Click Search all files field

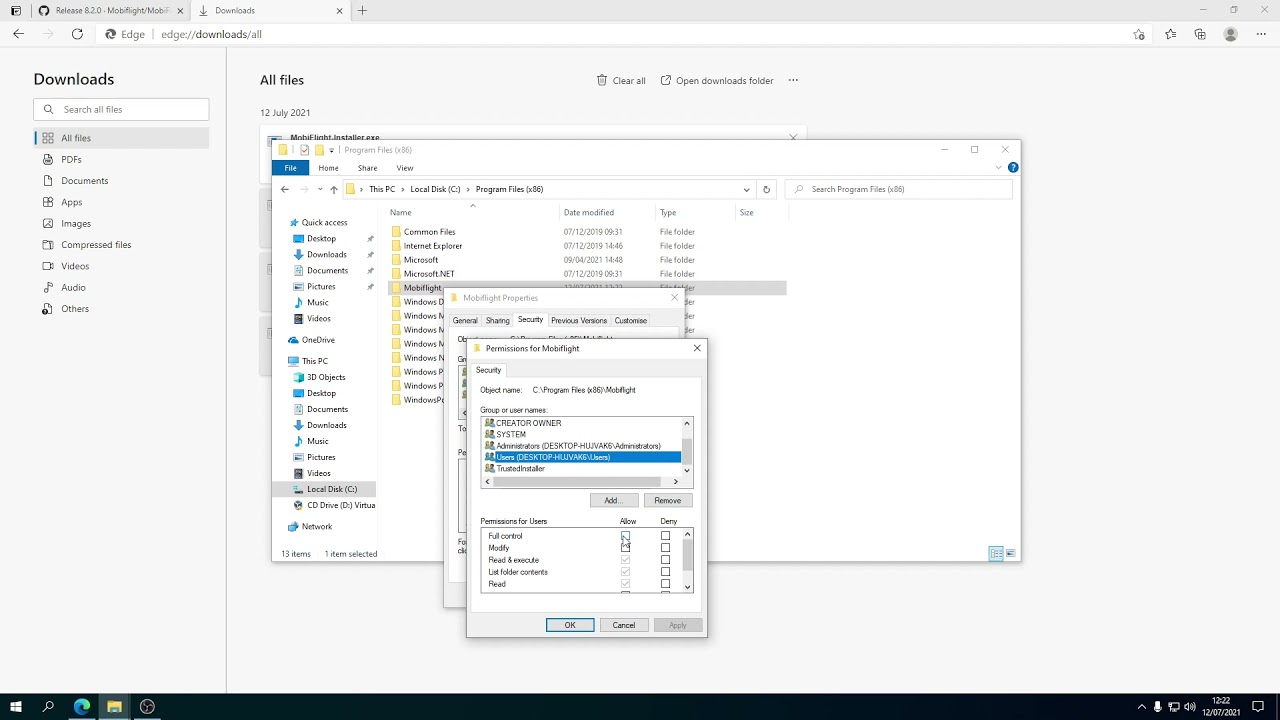click(121, 109)
